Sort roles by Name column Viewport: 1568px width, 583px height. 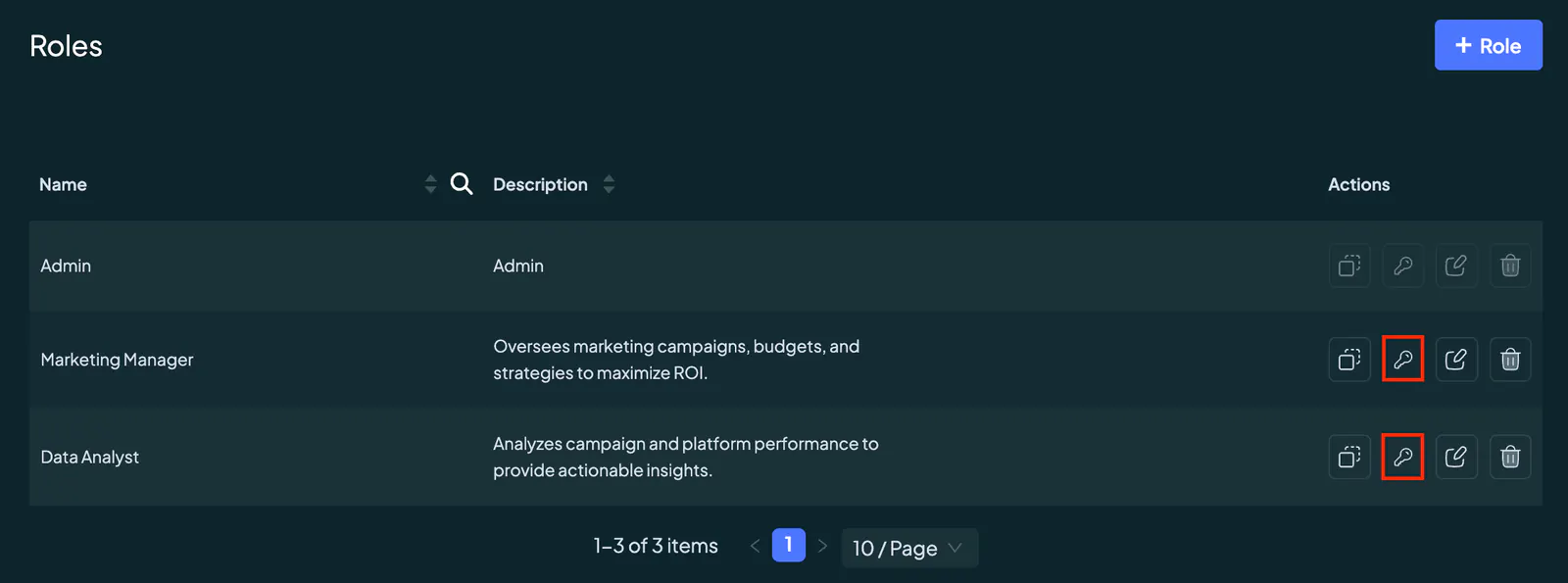(x=430, y=184)
